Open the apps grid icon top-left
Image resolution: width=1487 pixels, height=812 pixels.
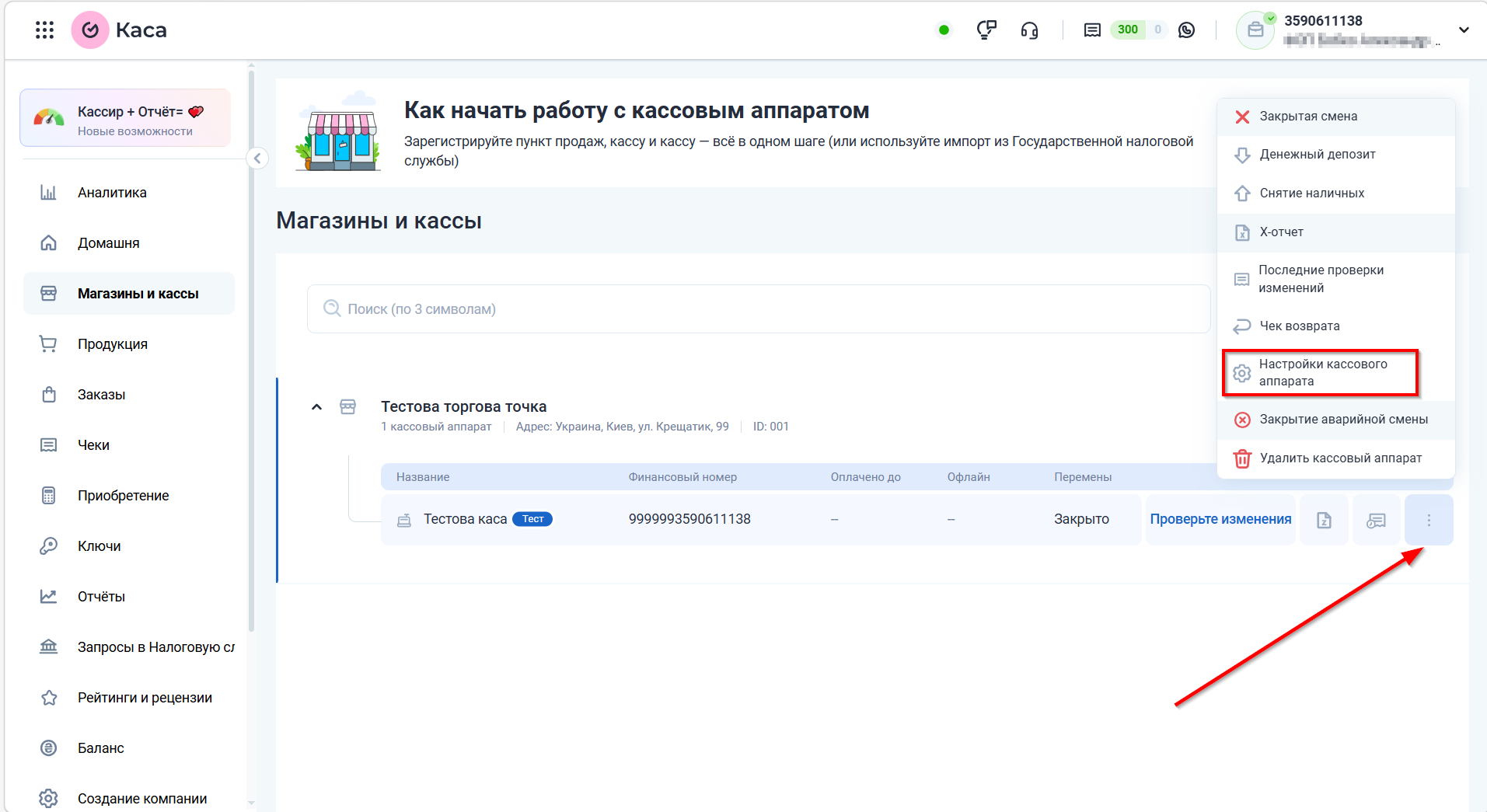[x=44, y=30]
